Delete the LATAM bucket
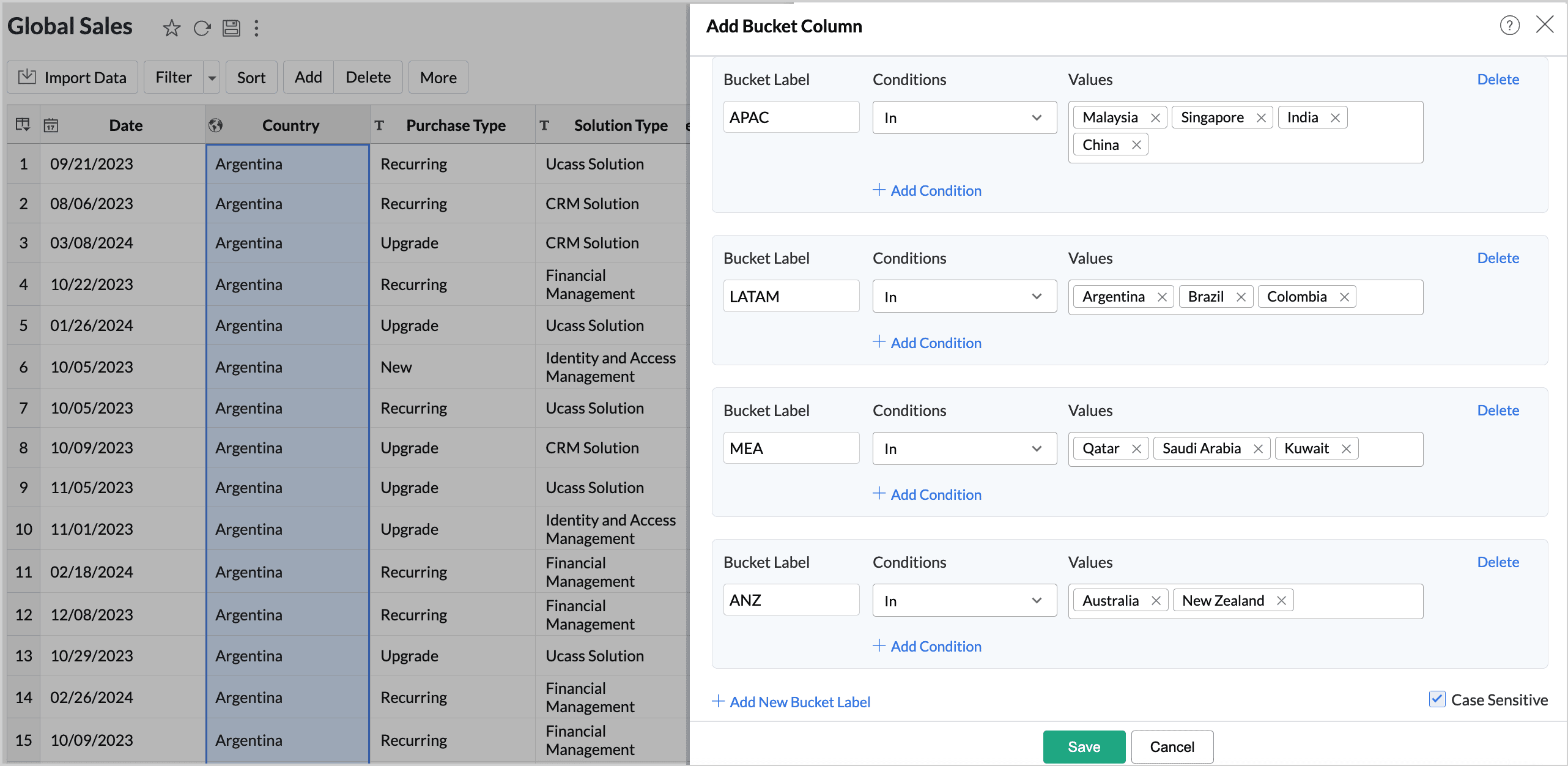 point(1498,258)
